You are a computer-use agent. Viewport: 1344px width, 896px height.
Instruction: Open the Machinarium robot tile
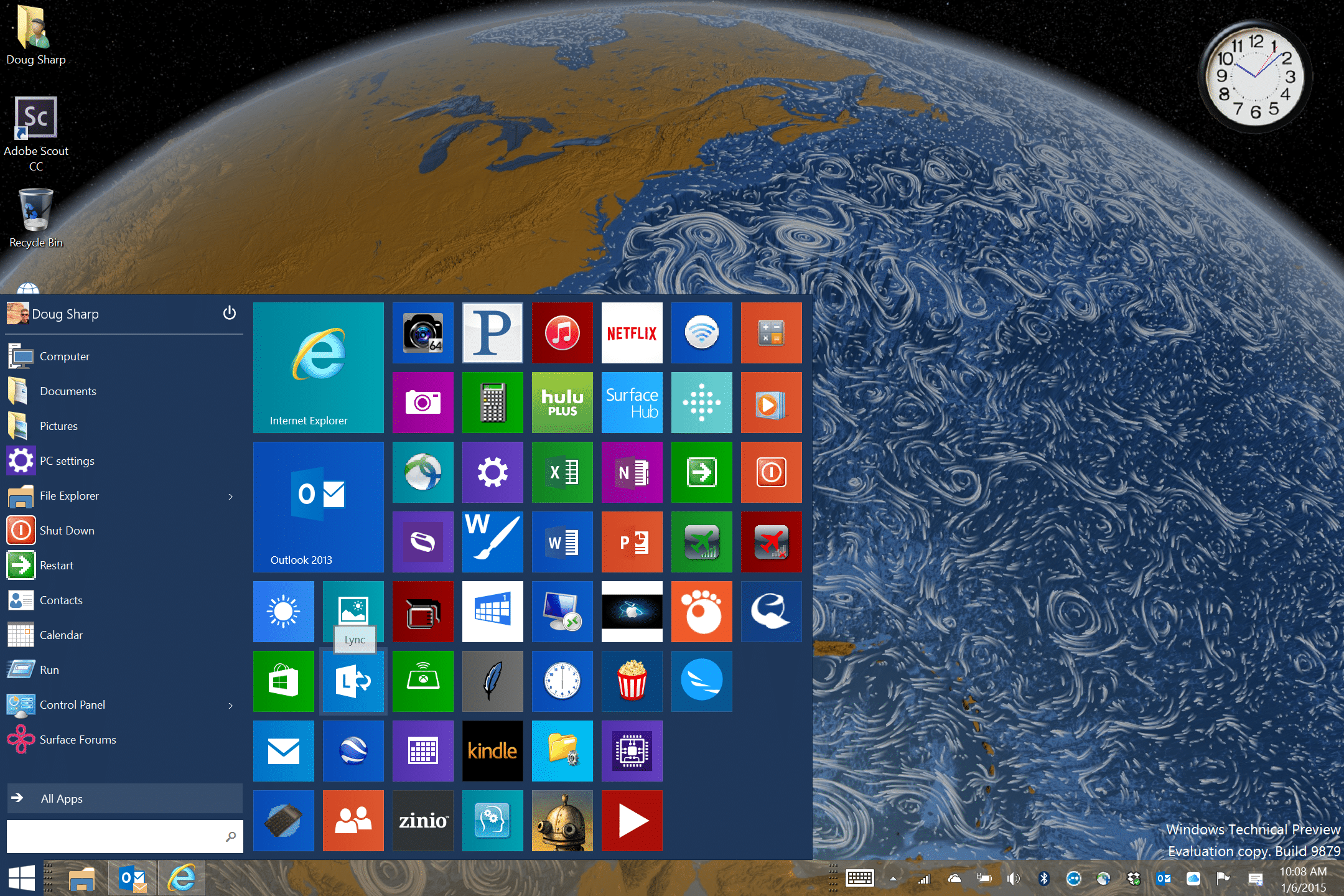[x=562, y=821]
